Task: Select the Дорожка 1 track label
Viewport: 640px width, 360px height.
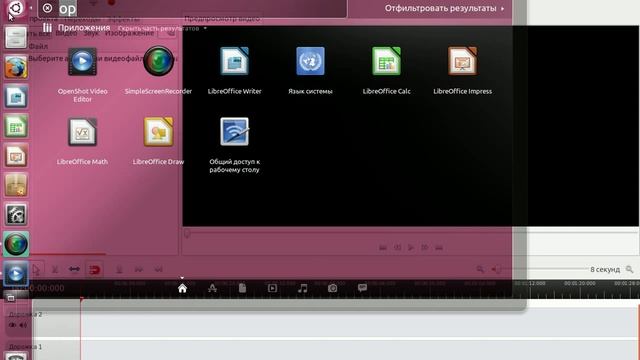Action: (x=25, y=347)
